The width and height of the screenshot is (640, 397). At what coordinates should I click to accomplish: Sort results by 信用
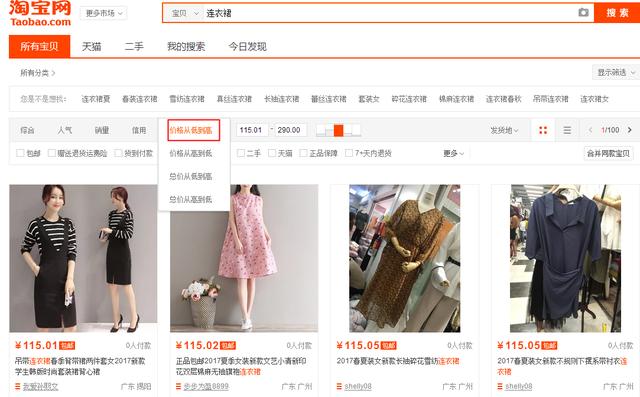click(x=139, y=130)
